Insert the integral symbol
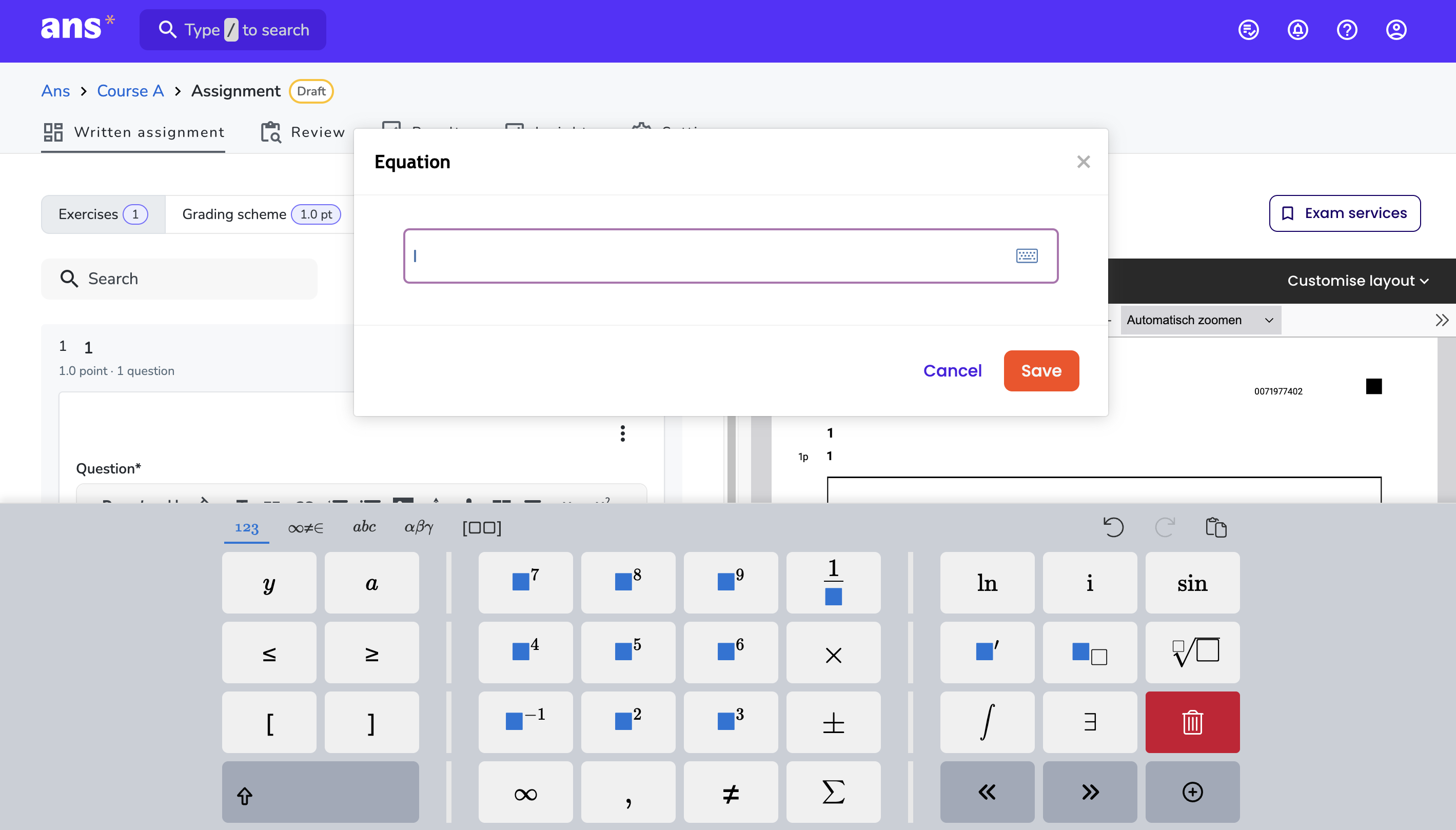This screenshot has width=1456, height=830. point(988,722)
